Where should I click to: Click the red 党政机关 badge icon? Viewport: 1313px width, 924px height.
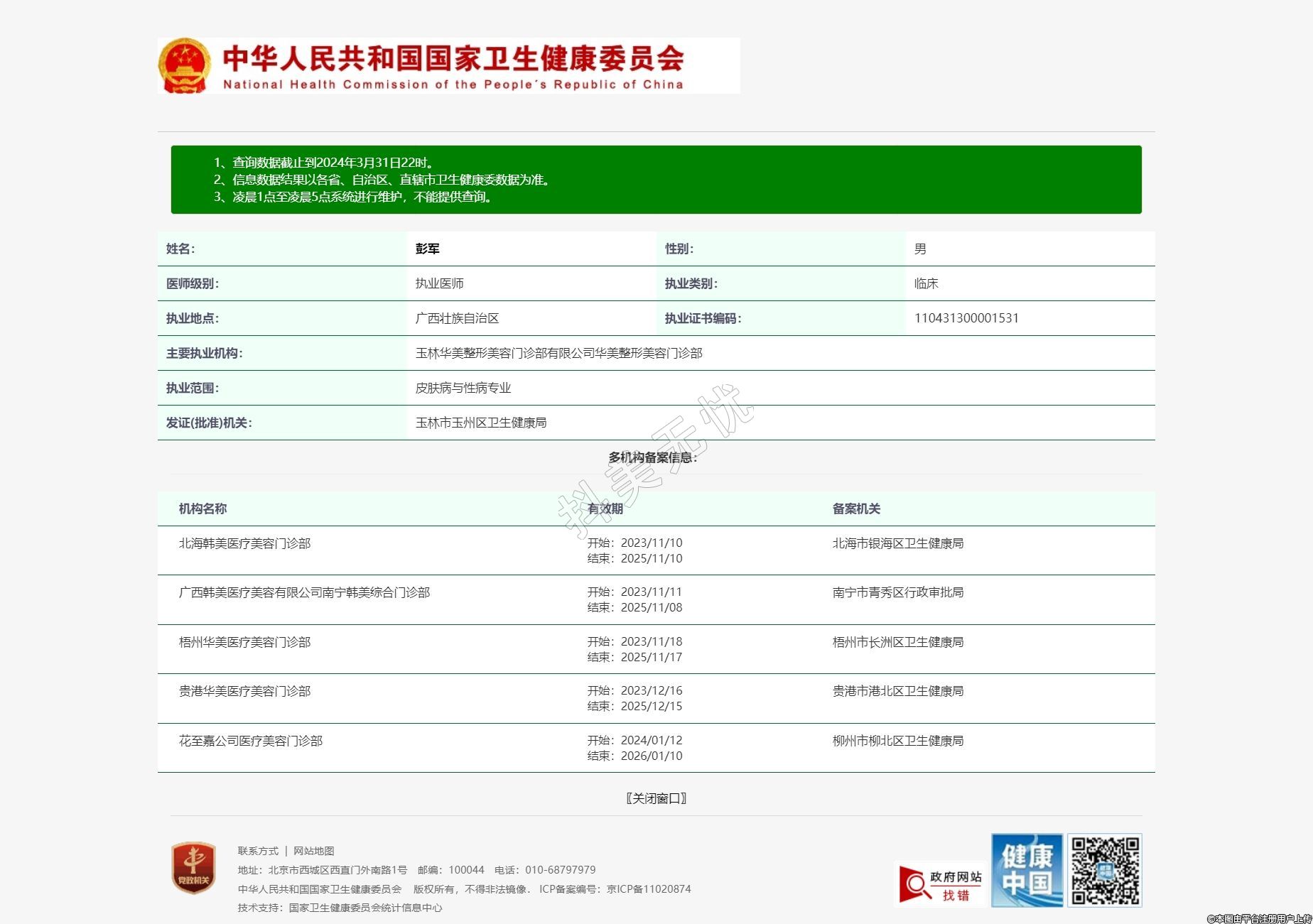coord(193,868)
